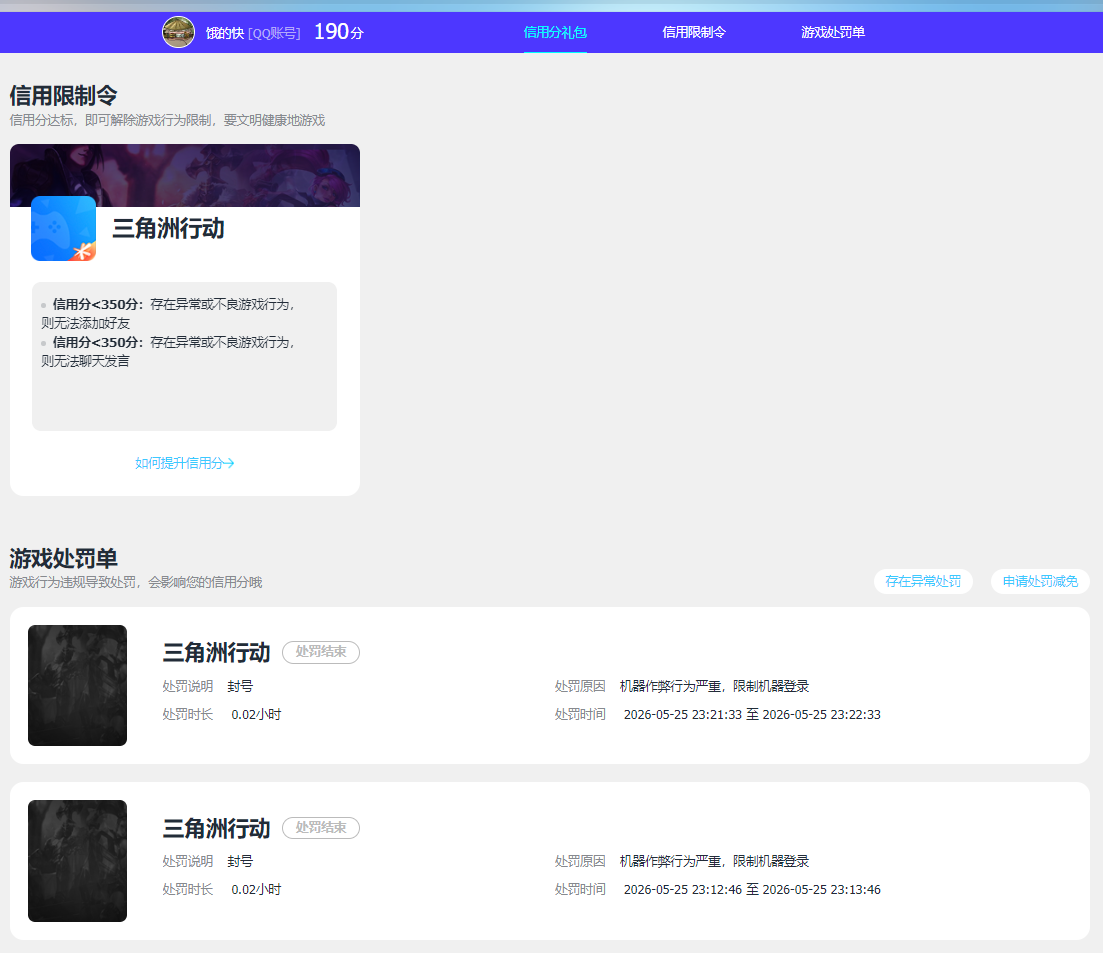Select the second penalty record thumbnail
1103x953 pixels.
[x=77, y=861]
